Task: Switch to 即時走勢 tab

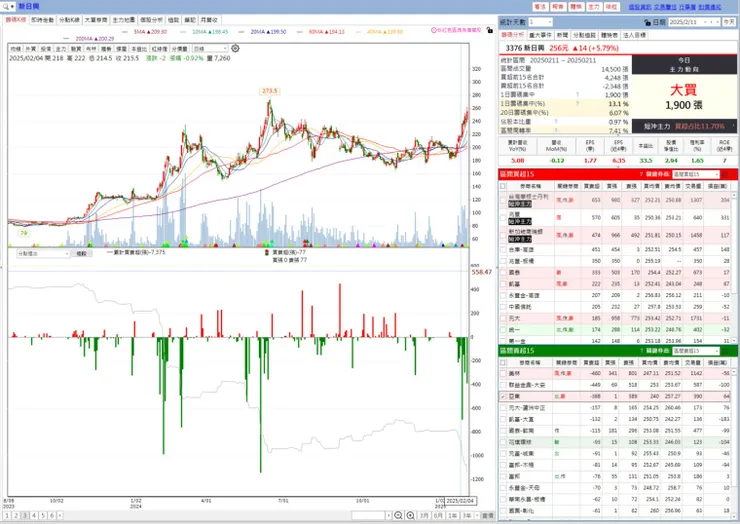Action: point(42,20)
